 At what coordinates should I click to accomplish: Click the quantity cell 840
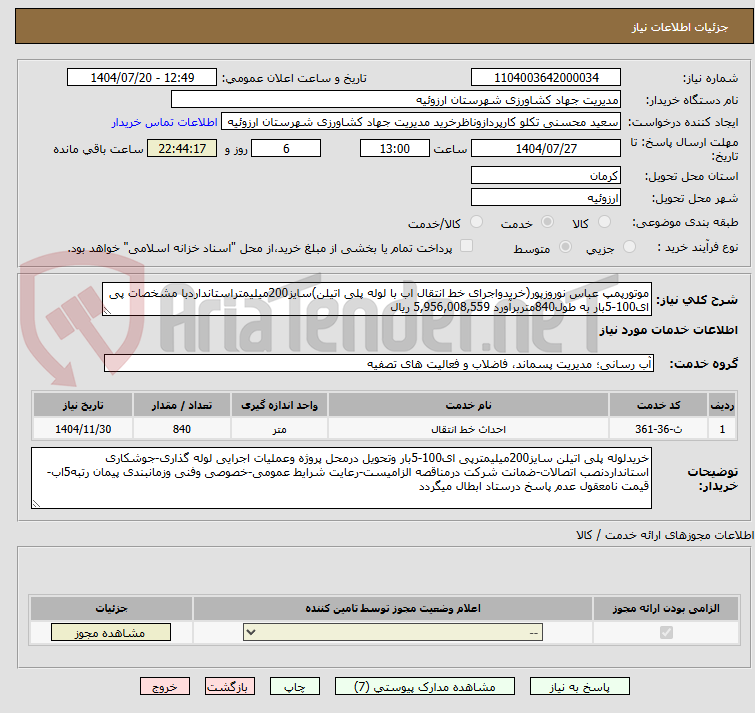[182, 429]
